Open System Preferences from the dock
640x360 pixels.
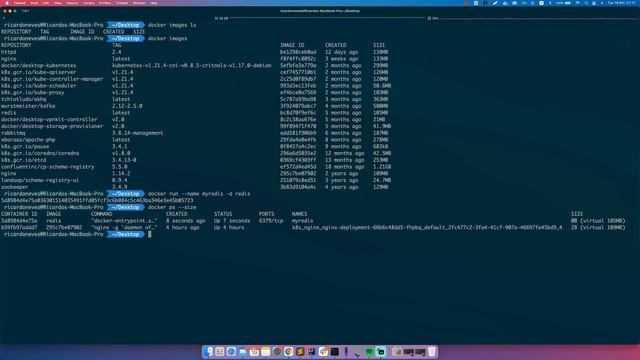(x=277, y=351)
